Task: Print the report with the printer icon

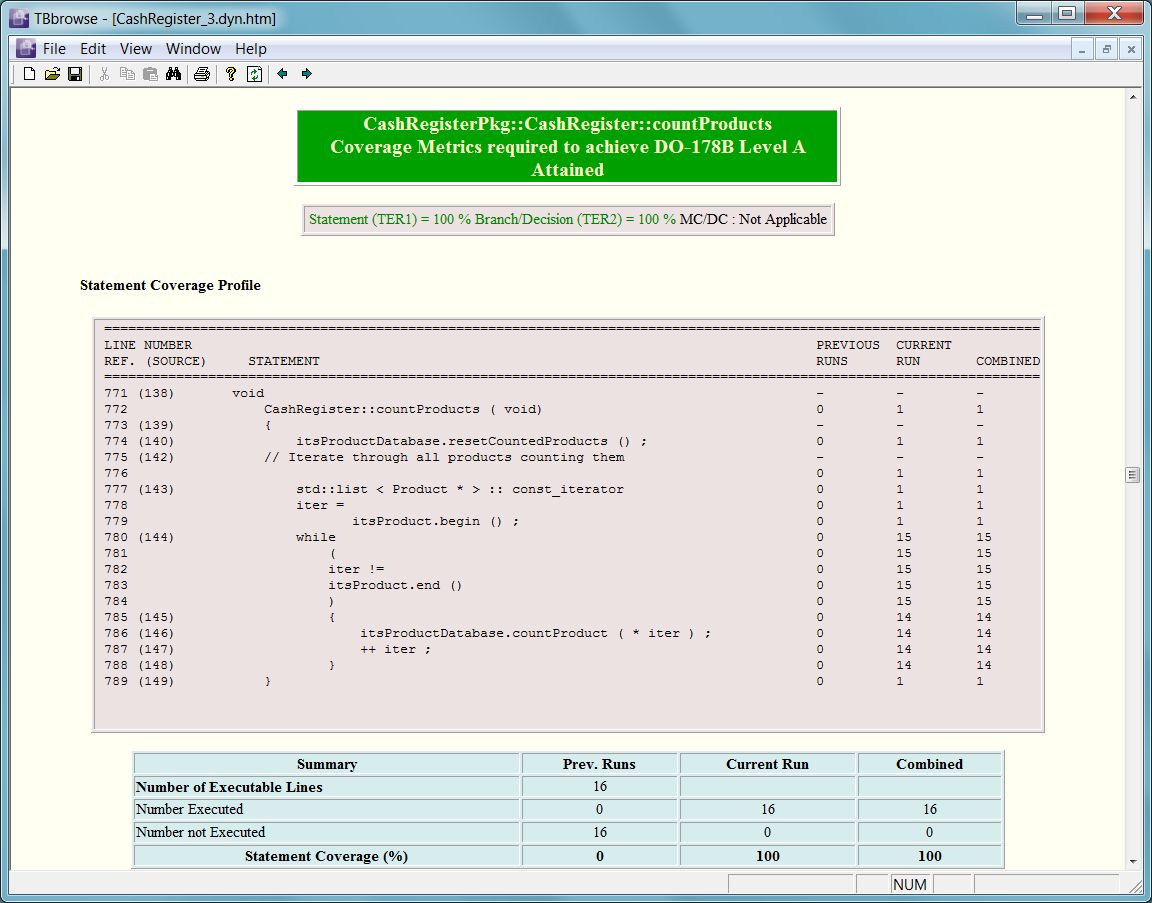Action: point(202,74)
